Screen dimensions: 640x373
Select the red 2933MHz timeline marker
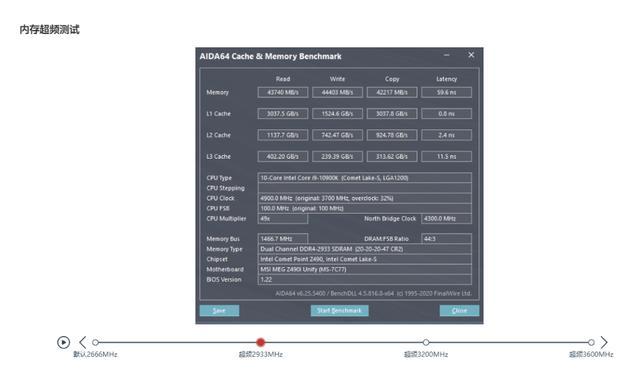[260, 342]
